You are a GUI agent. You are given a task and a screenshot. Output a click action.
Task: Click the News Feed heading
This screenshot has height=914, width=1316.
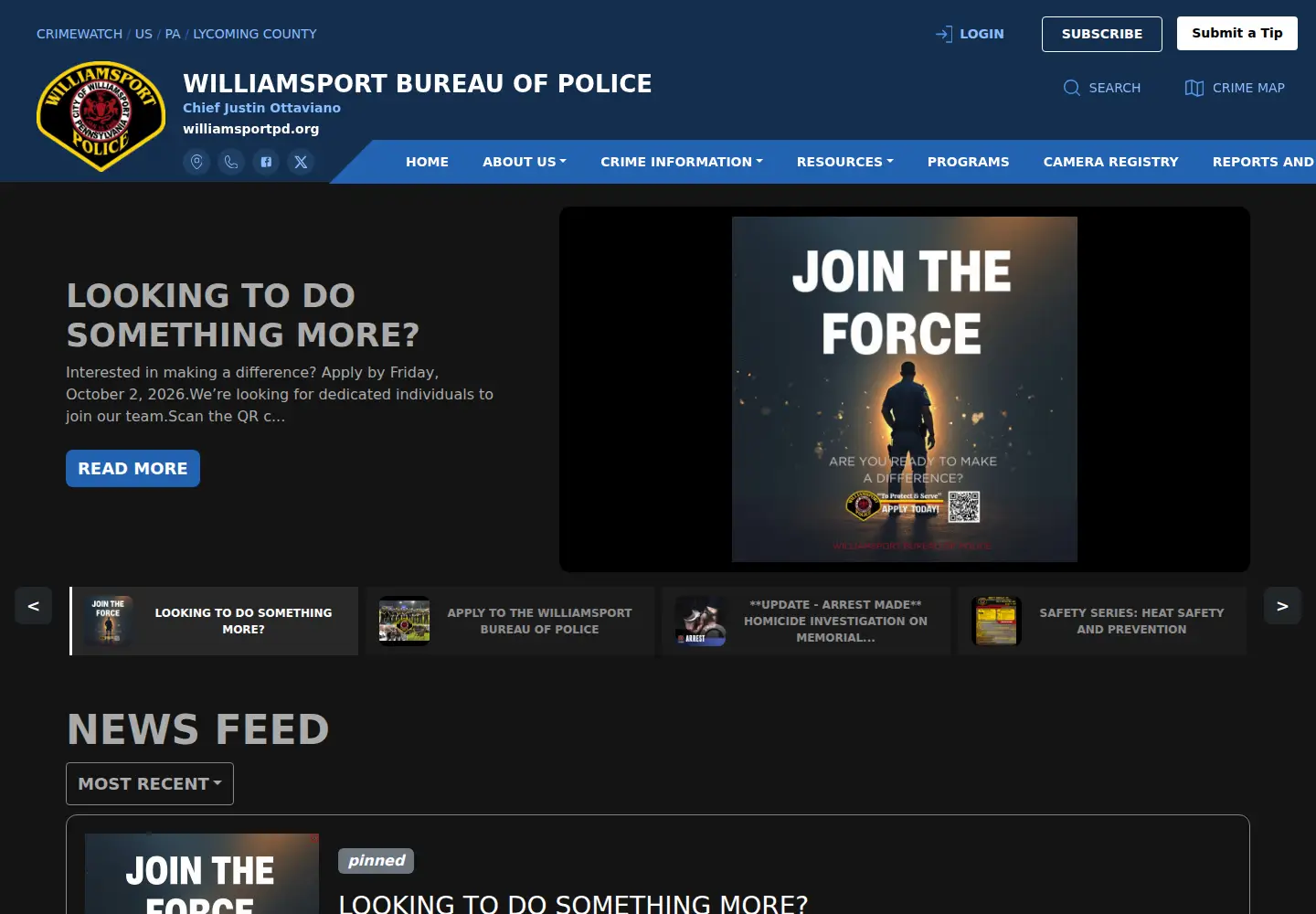[198, 729]
